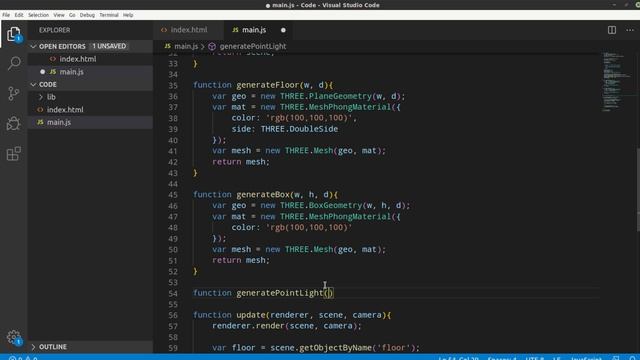Open the View menu
Image resolution: width=640 pixels, height=360 pixels.
coord(59,15)
